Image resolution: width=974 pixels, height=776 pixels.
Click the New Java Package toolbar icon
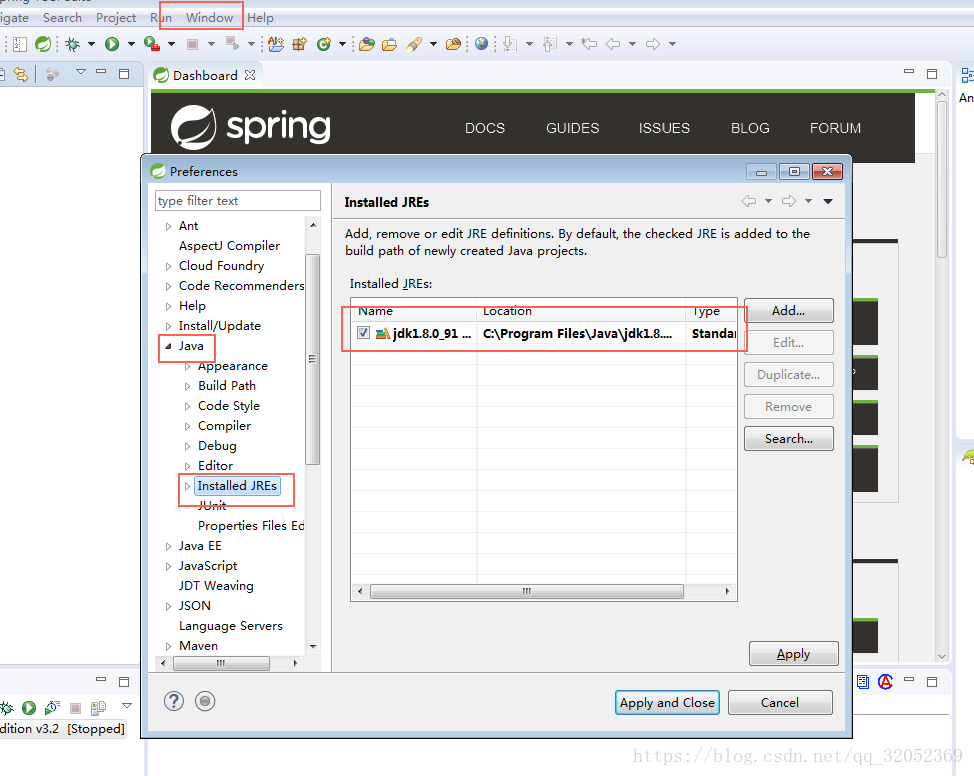coord(299,44)
